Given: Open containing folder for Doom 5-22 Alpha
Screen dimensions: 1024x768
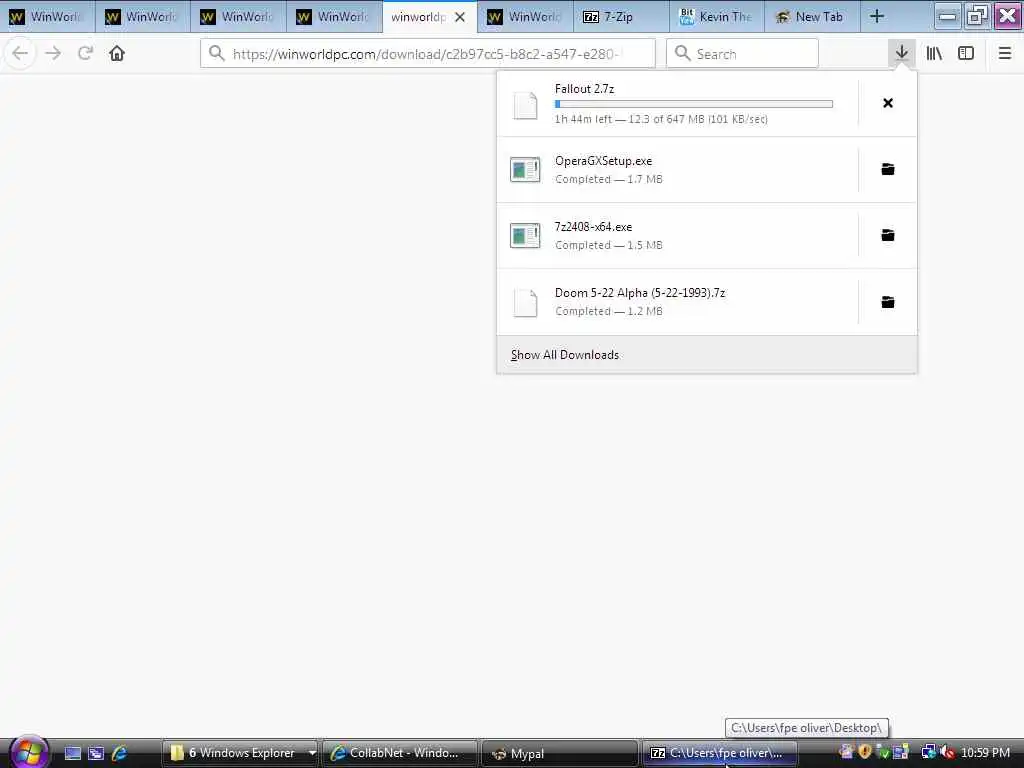Looking at the screenshot, I should (888, 302).
